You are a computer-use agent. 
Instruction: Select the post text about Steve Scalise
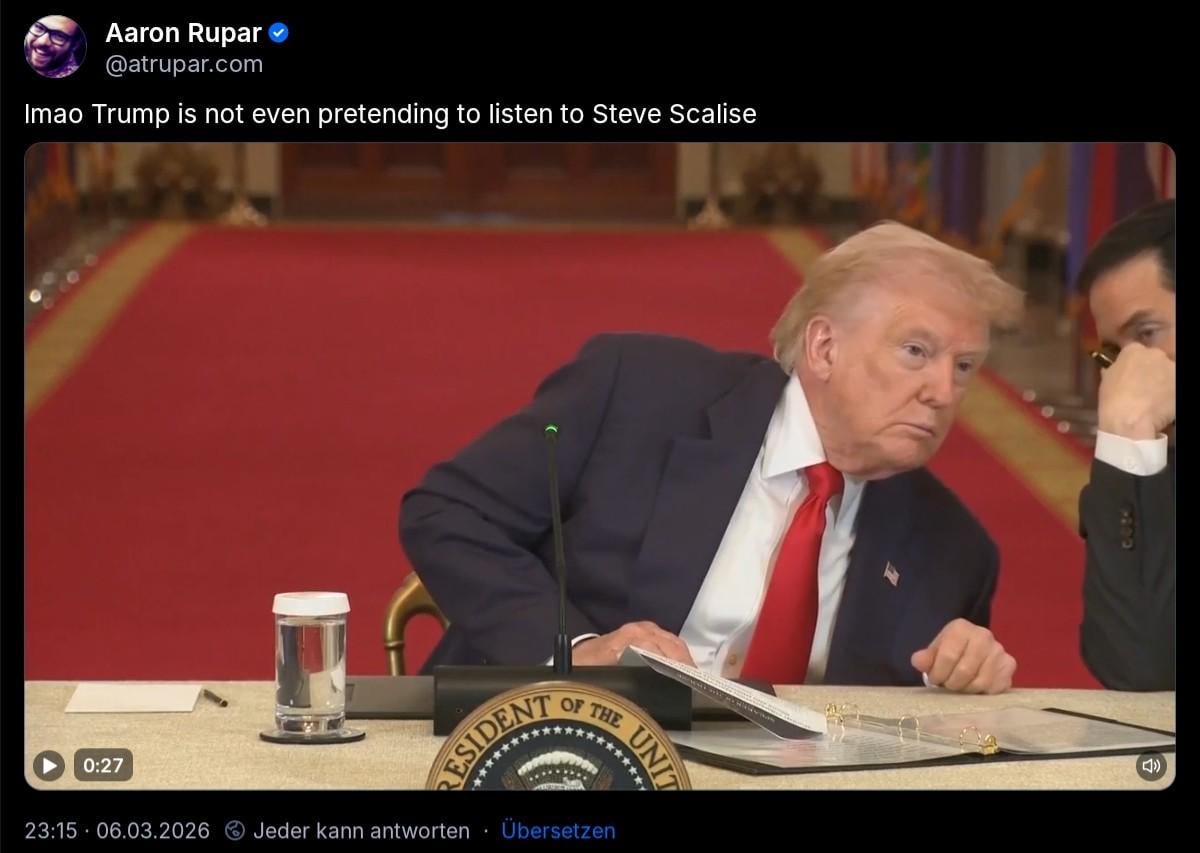click(x=390, y=114)
